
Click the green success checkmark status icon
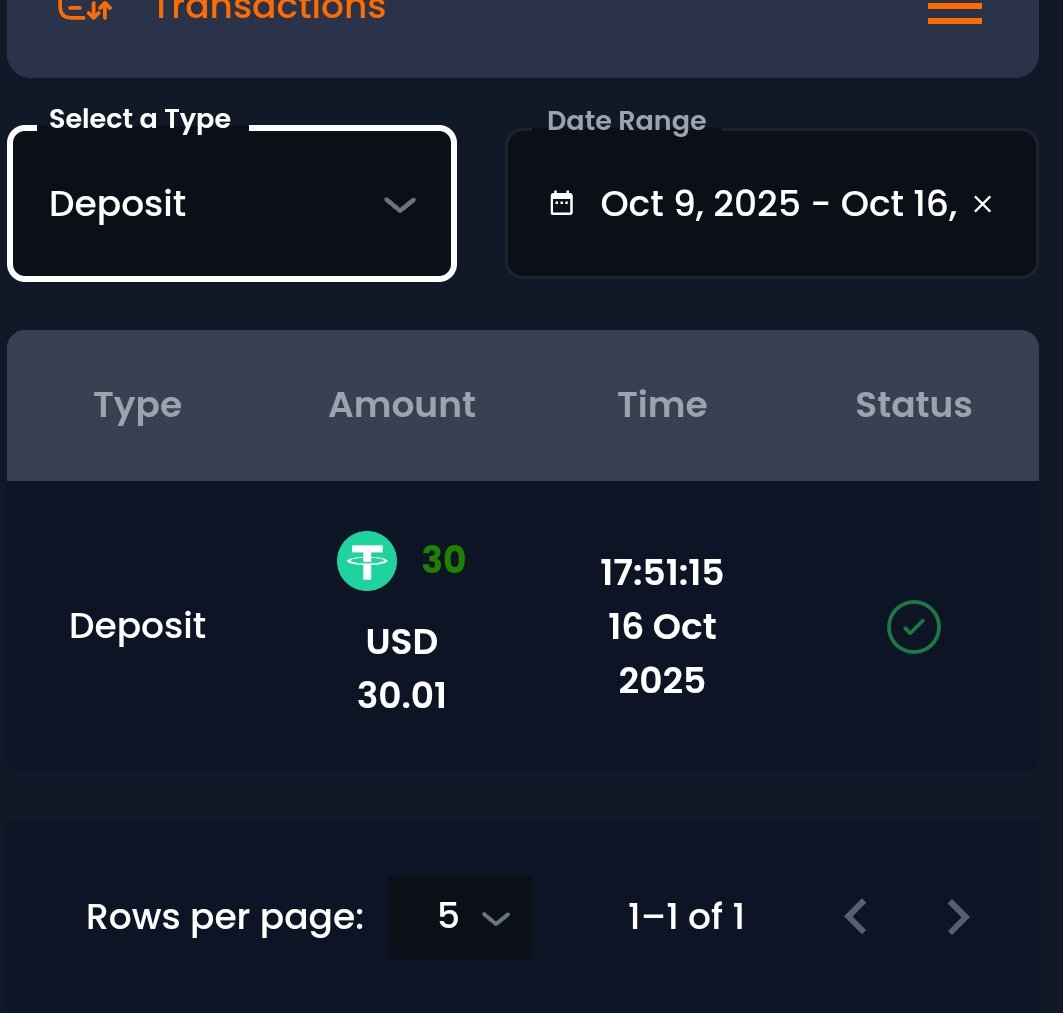pos(914,627)
